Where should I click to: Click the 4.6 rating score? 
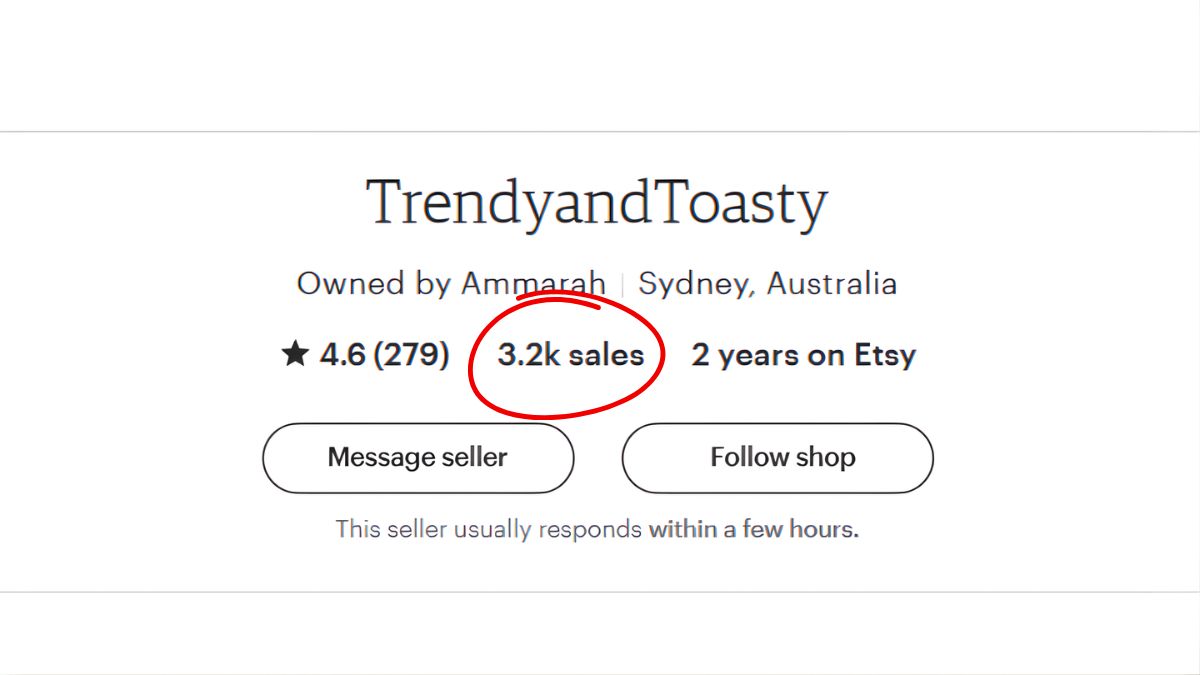click(342, 355)
